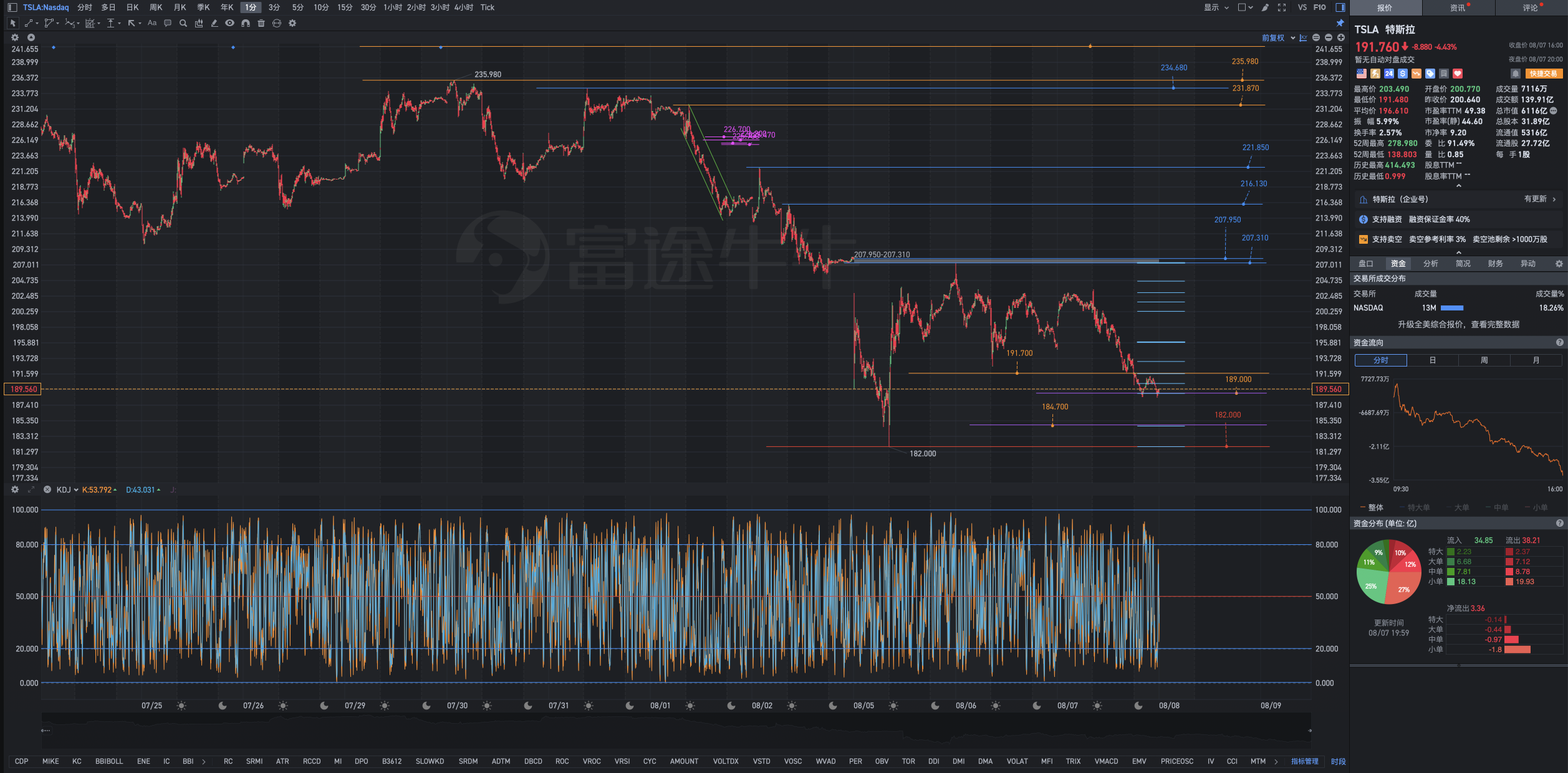Zoom in chart with plus button
1568x773 pixels.
1341,38
